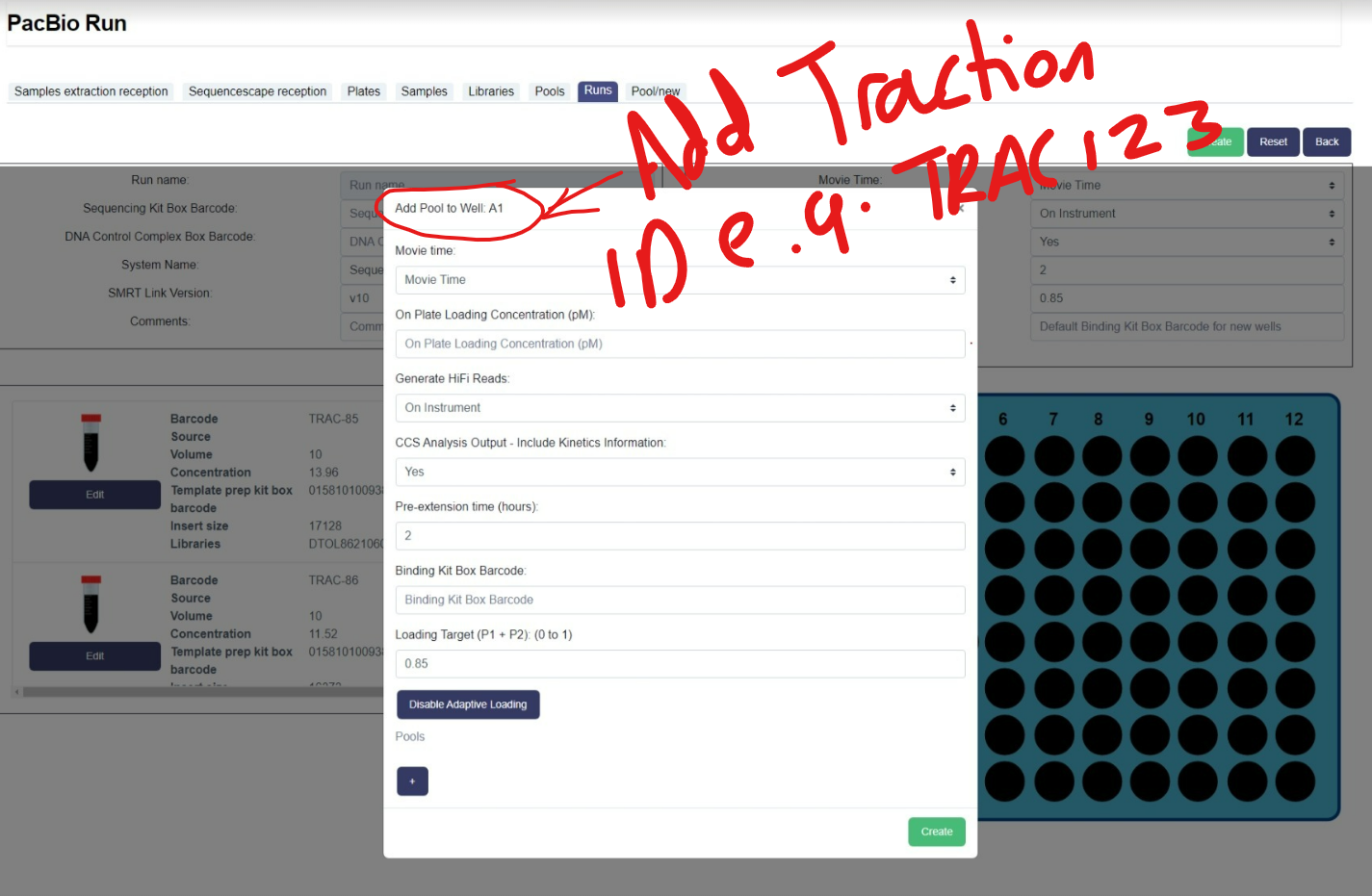Click the Create button in the dialog
The image size is (1372, 896).
coord(936,831)
